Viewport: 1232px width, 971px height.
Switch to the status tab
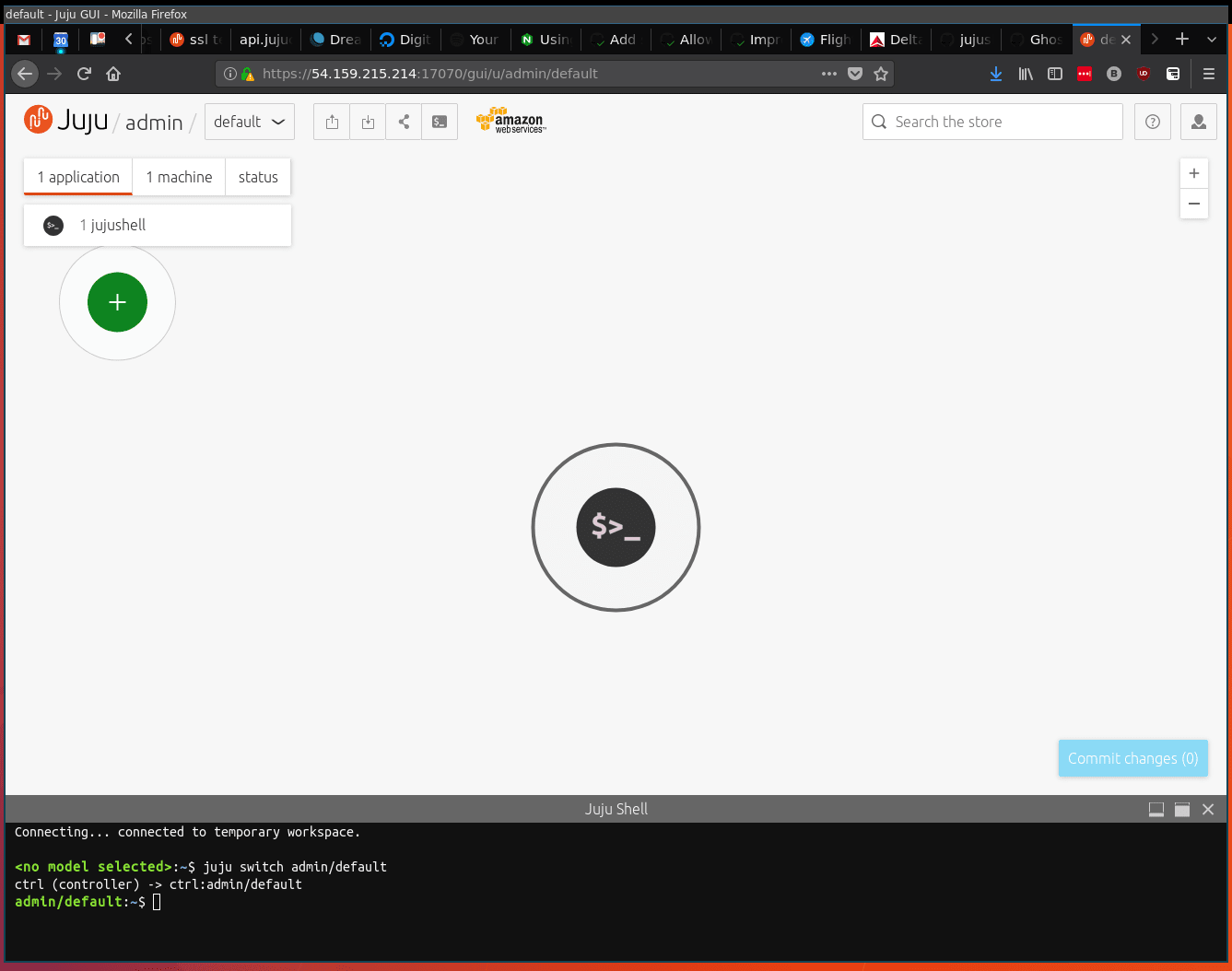coord(258,177)
